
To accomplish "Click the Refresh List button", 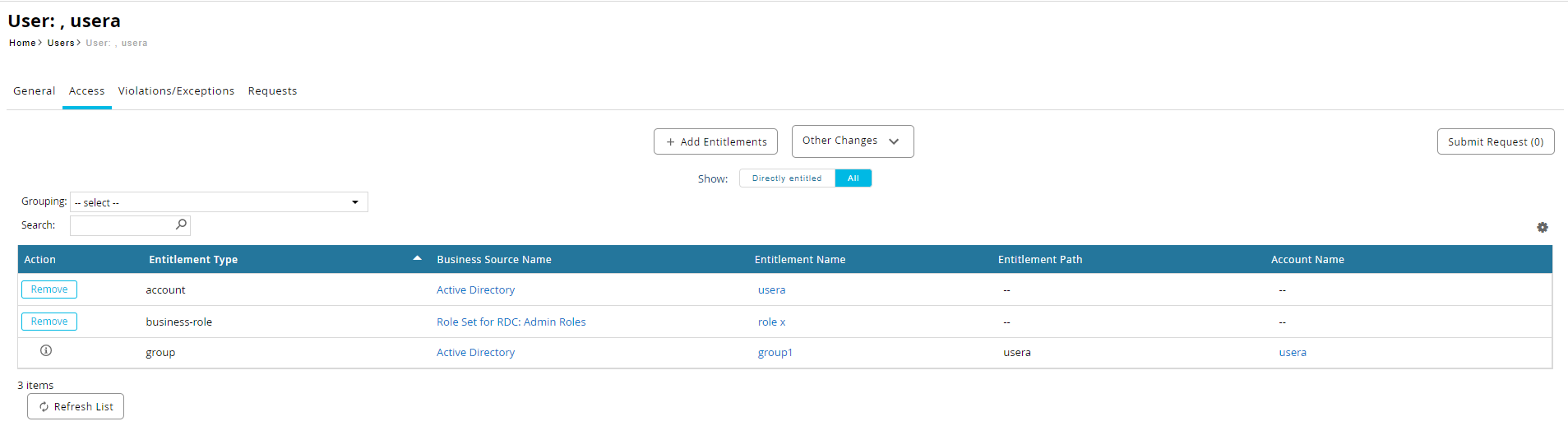I will pyautogui.click(x=76, y=406).
